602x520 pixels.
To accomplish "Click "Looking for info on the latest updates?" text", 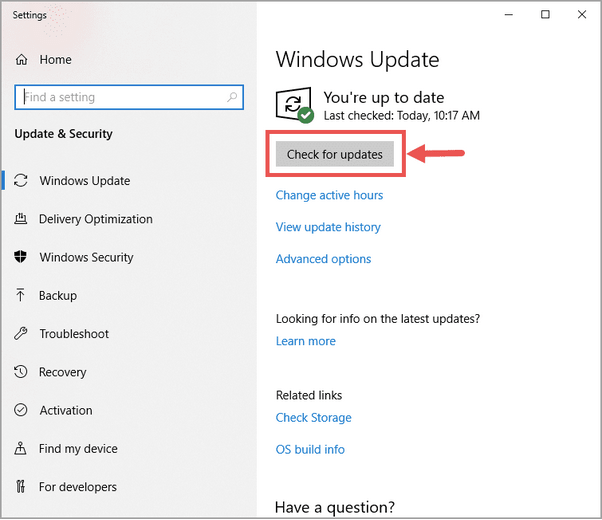I will (378, 319).
